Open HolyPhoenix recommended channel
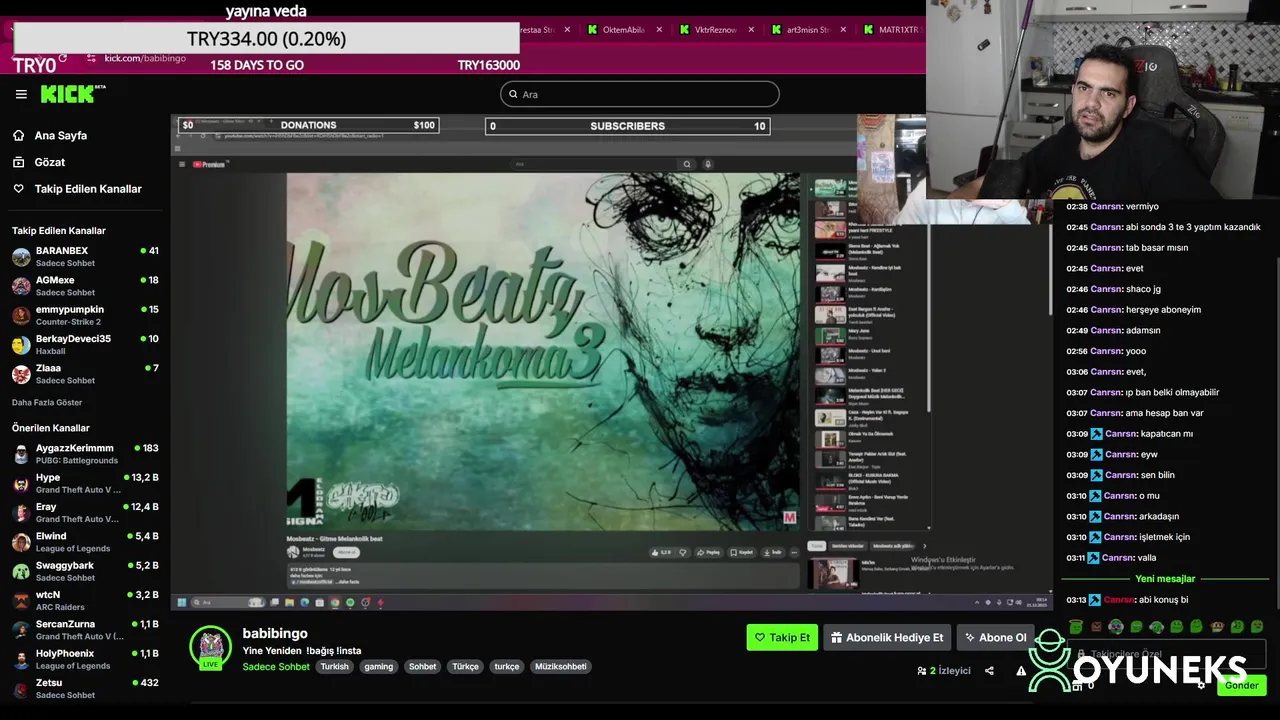The width and height of the screenshot is (1280, 720). tap(85, 659)
